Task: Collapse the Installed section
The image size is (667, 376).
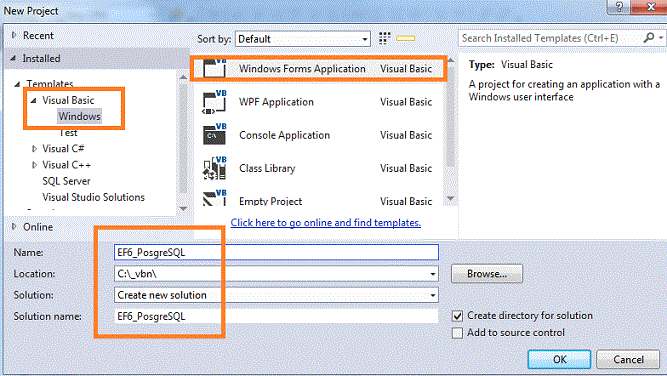Action: point(13,58)
